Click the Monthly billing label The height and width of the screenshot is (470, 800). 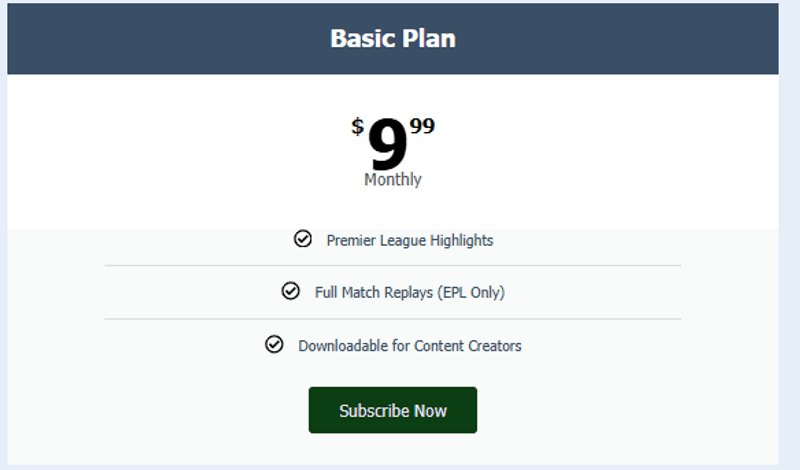point(393,180)
